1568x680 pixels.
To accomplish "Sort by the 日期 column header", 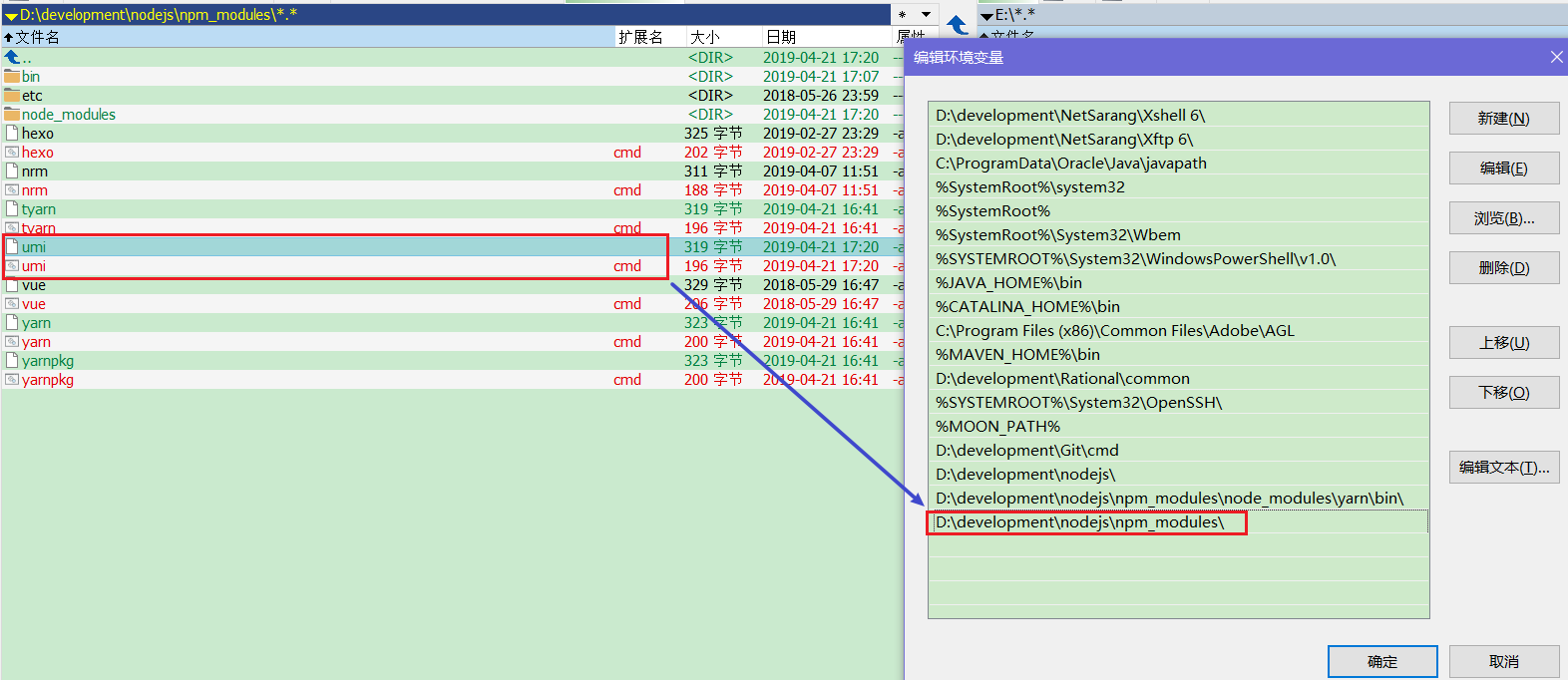I will (781, 37).
